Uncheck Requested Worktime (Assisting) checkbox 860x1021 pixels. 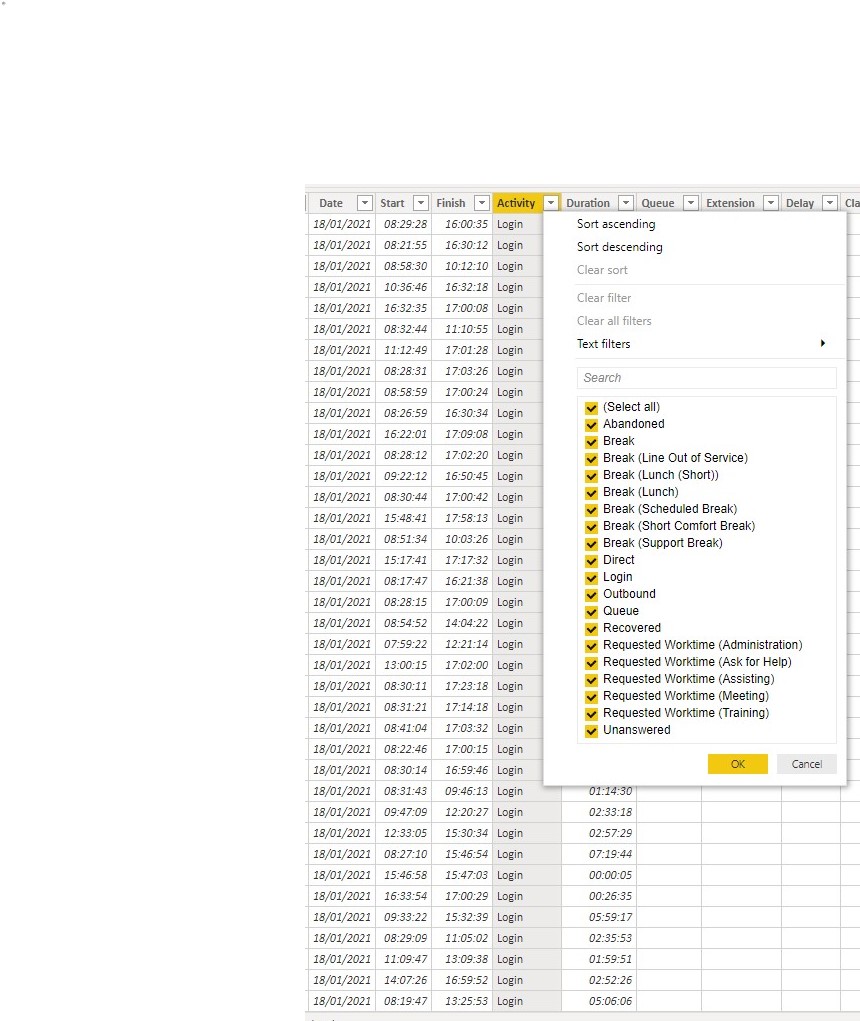tap(591, 679)
